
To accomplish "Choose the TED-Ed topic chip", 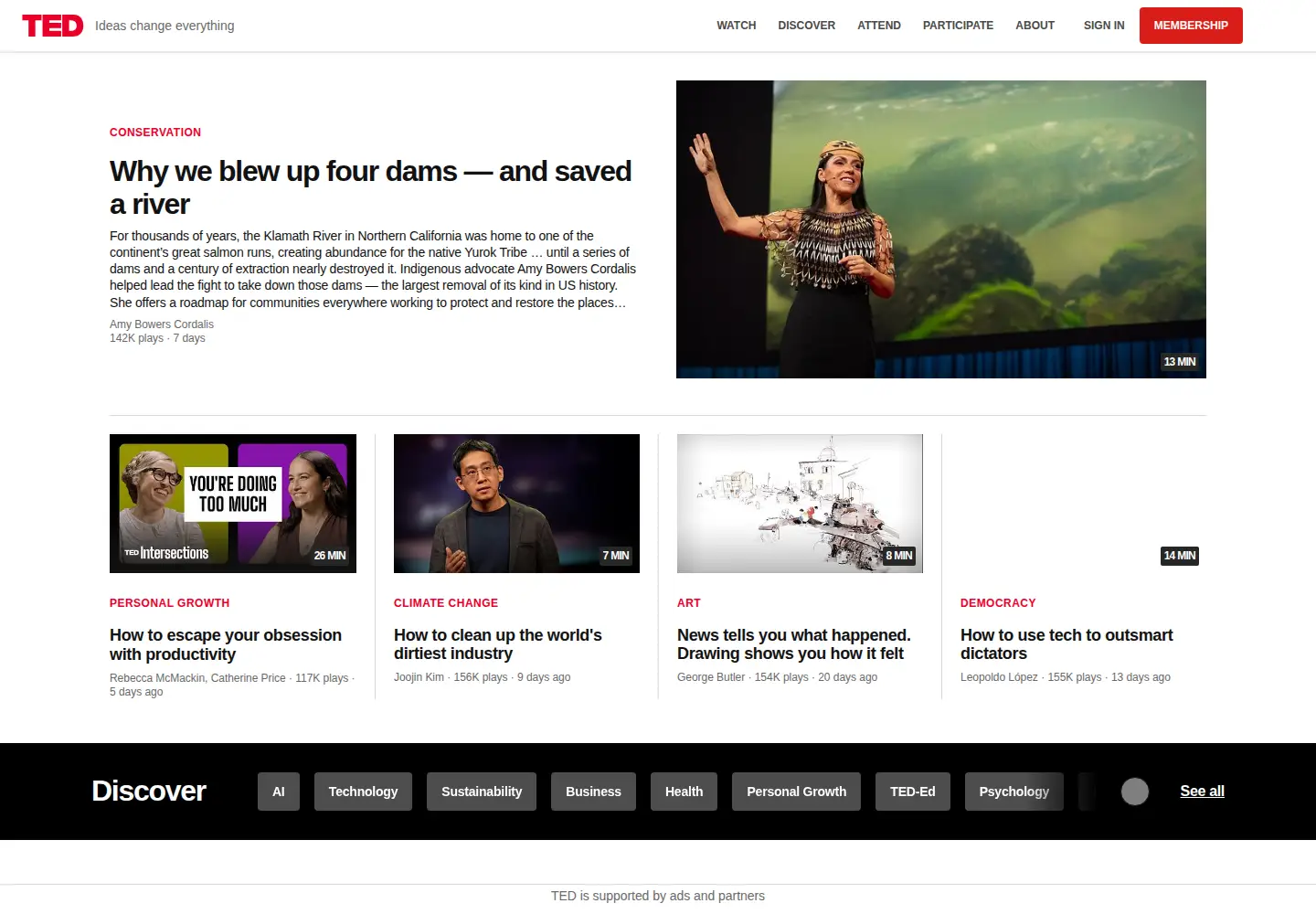I will pyautogui.click(x=913, y=792).
